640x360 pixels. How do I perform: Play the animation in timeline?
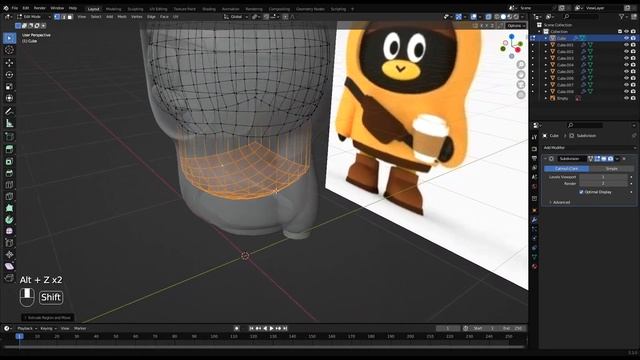(272, 328)
